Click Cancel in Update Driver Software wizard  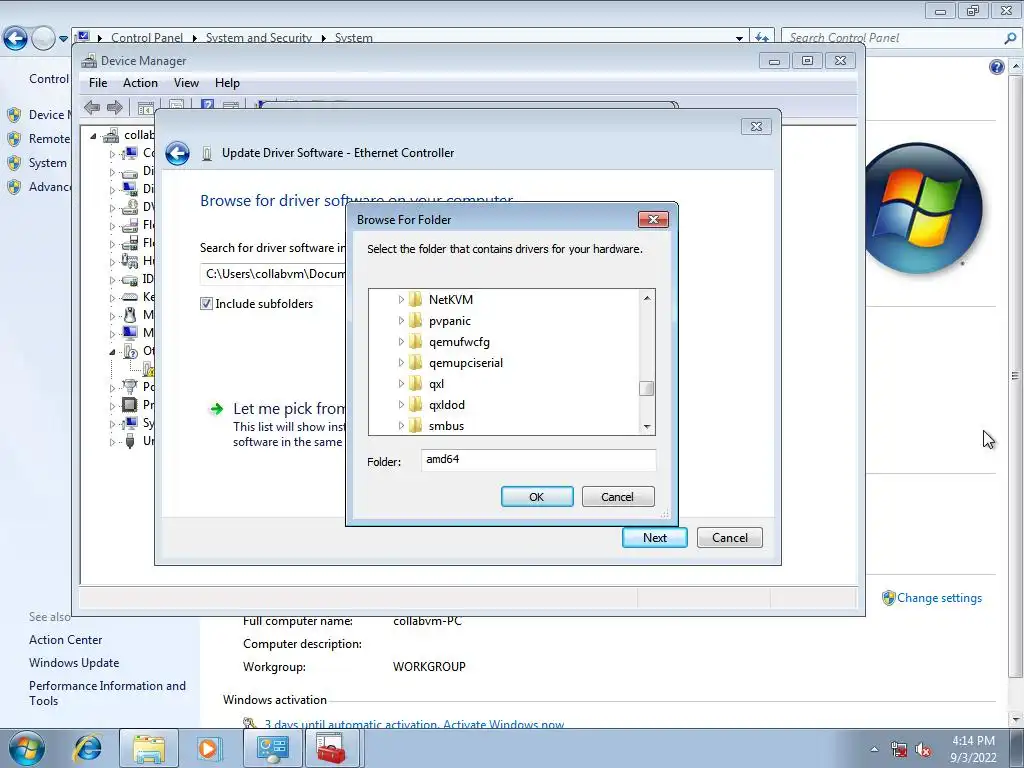729,537
